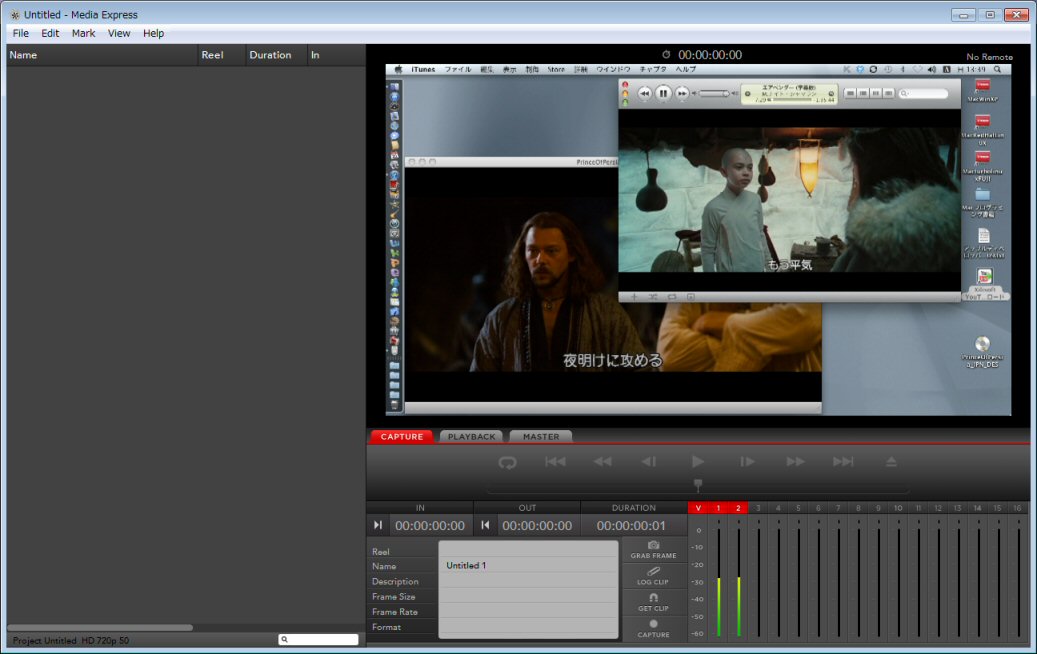
Task: Toggle loop playback in transport controls
Action: 507,462
